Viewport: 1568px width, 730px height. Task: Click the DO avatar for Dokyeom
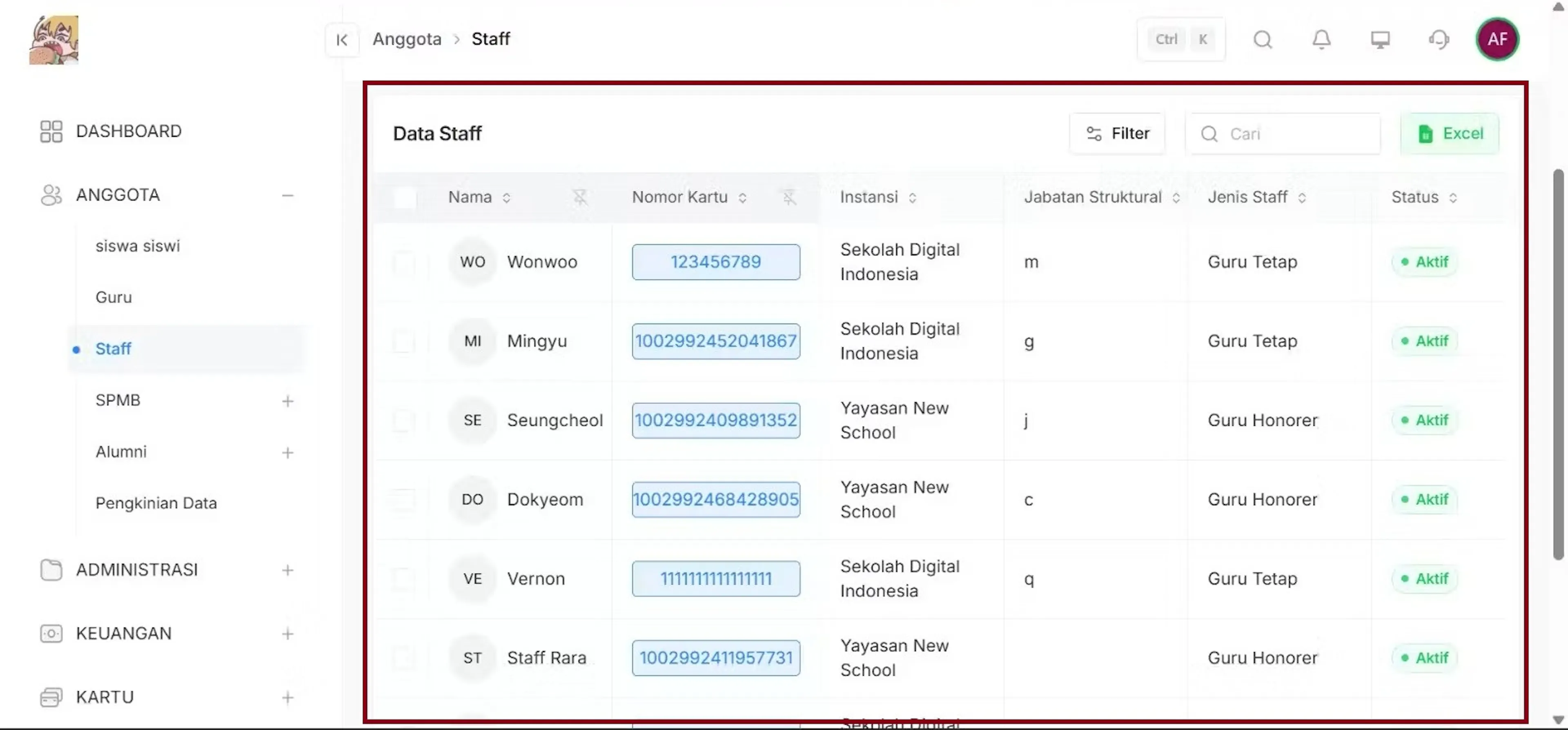pyautogui.click(x=472, y=499)
